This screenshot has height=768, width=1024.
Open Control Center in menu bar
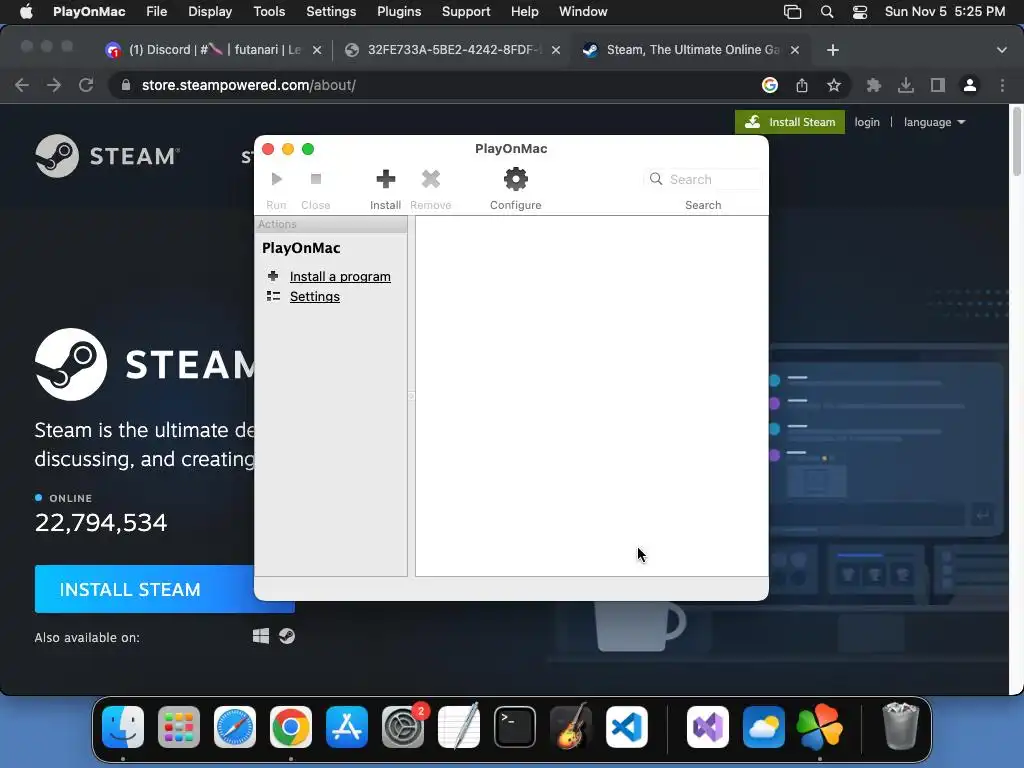click(860, 12)
